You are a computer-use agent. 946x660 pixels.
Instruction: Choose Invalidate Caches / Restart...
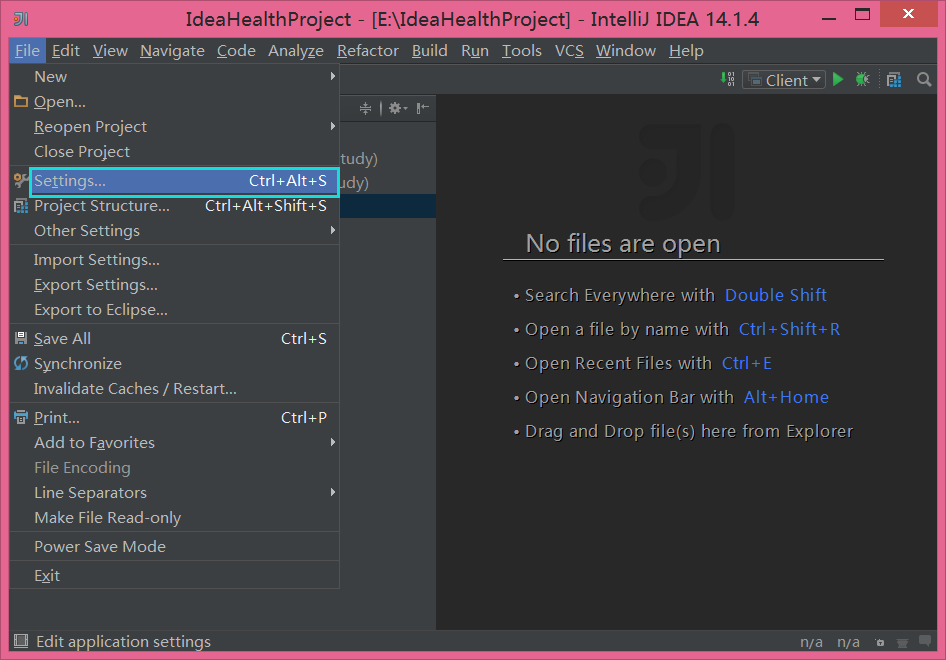pos(135,389)
